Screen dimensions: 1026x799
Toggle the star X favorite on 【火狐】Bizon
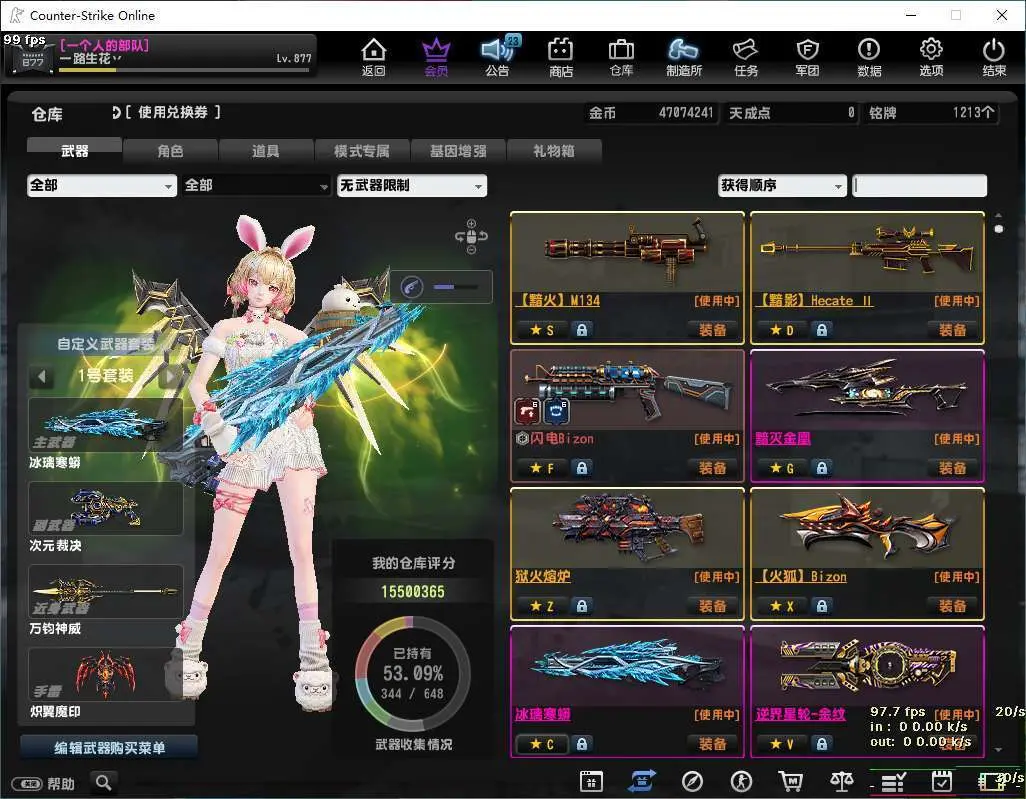783,606
